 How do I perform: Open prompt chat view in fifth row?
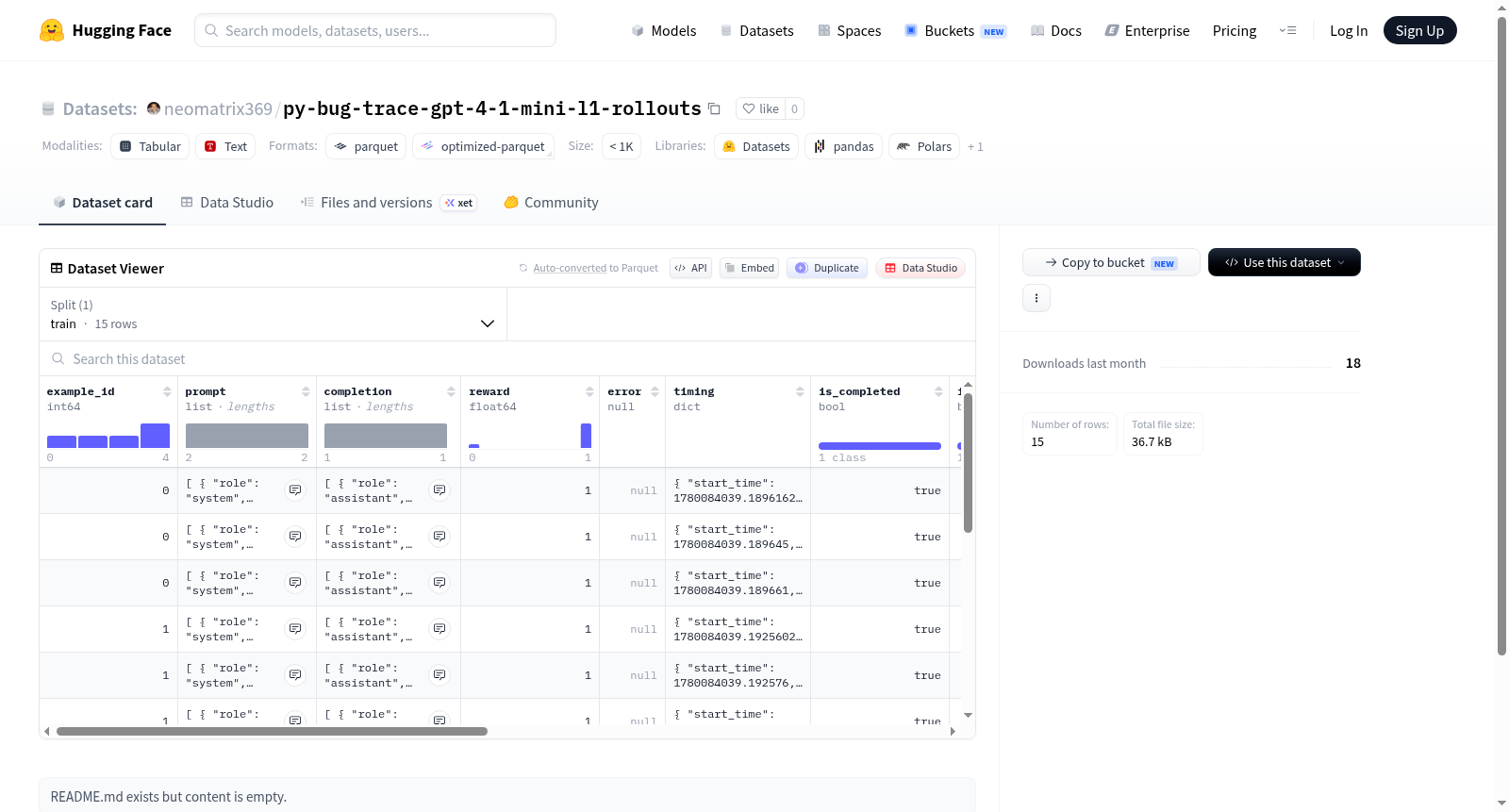(295, 675)
